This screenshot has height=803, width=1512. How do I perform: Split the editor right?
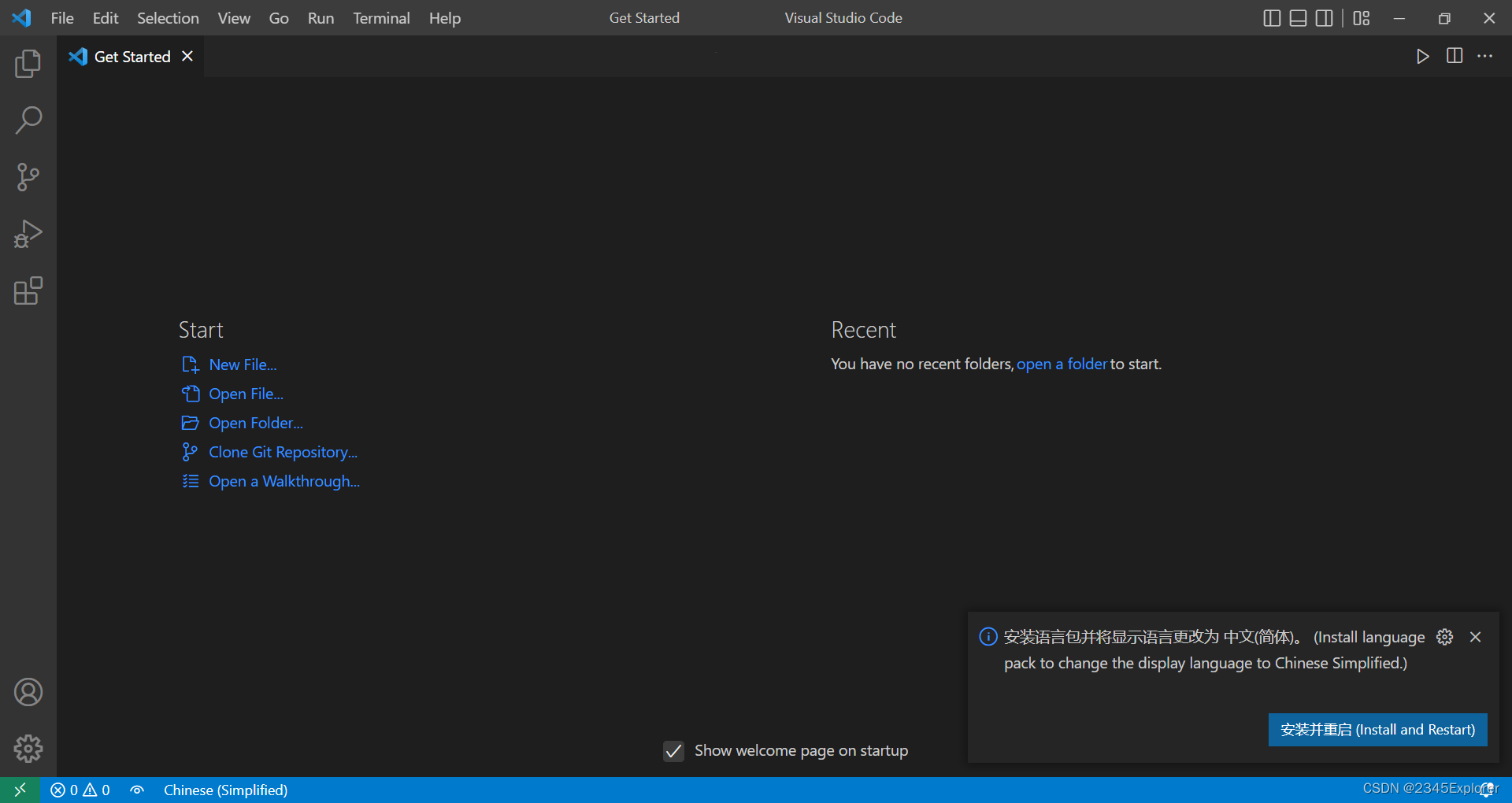click(x=1455, y=56)
